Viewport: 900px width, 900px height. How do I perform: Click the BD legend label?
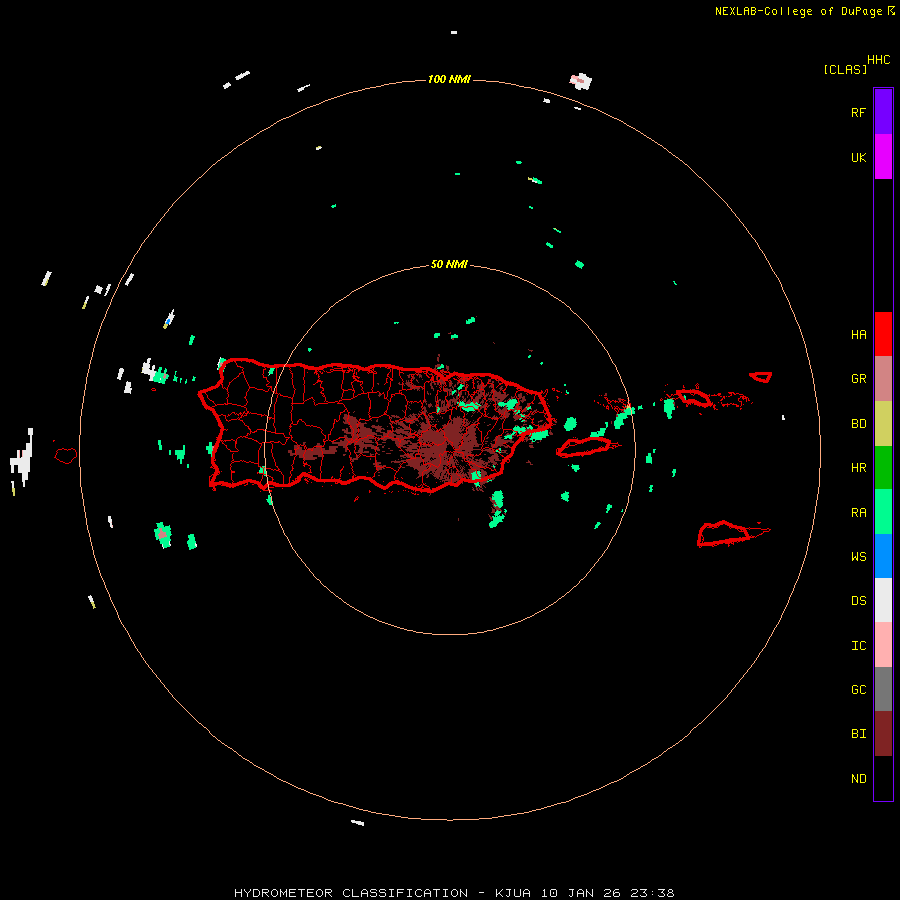858,424
